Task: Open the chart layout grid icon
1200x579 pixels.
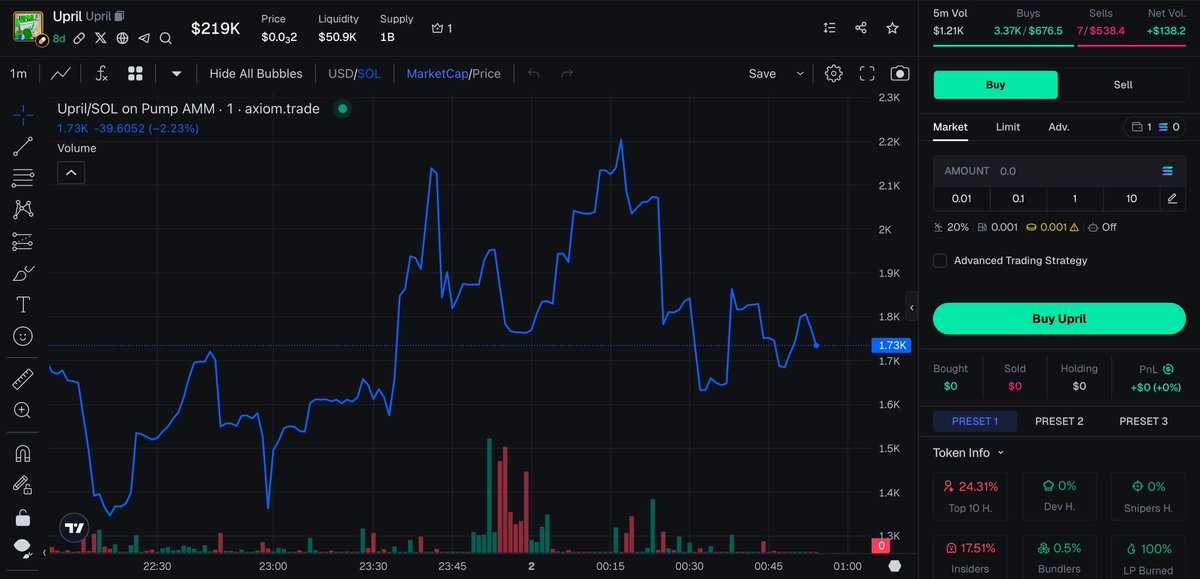Action: pos(135,73)
